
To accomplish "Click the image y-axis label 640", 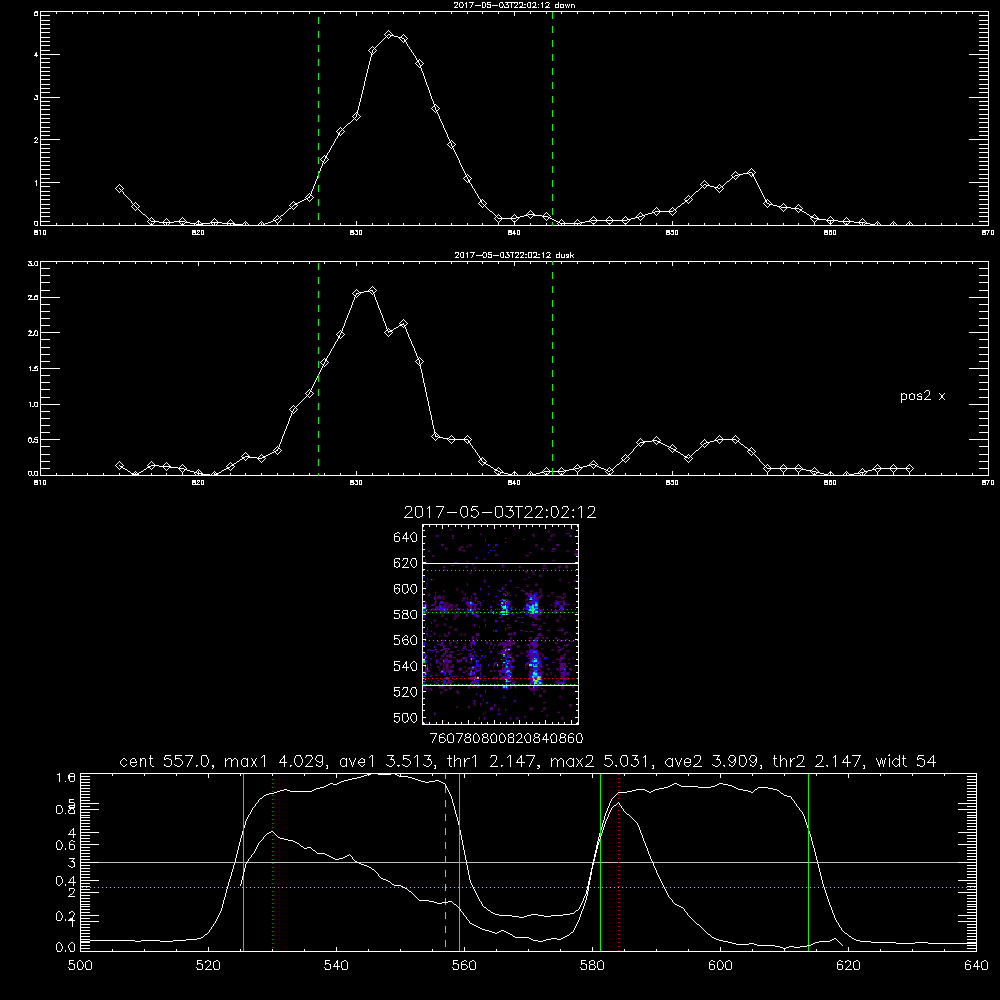I will coord(405,538).
